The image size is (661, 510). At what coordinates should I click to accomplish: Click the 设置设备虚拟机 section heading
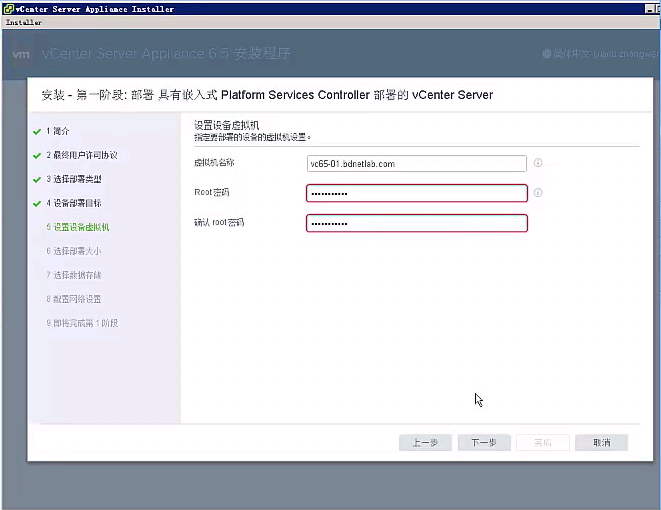[x=226, y=125]
